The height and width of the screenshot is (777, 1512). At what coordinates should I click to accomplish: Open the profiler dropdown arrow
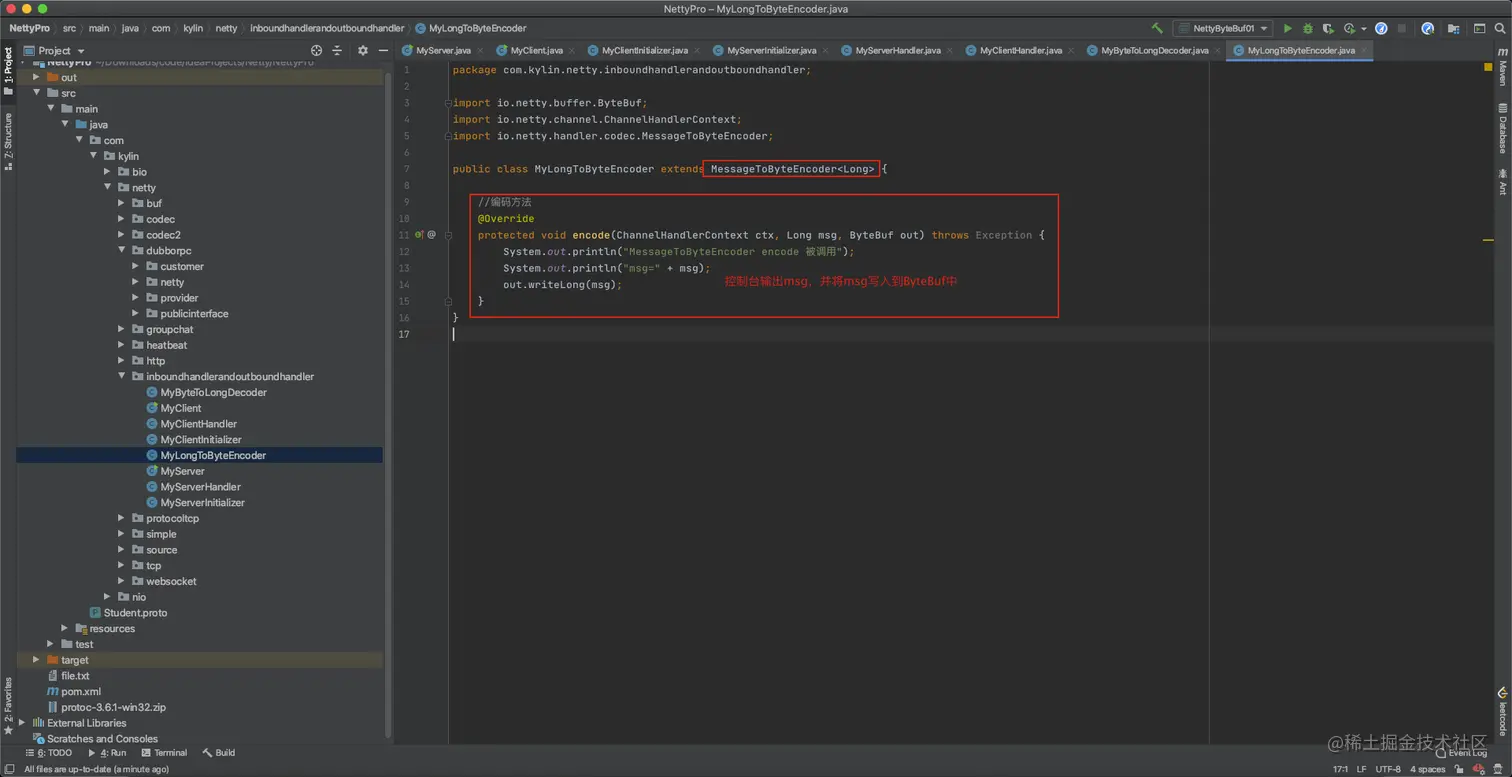click(1364, 29)
